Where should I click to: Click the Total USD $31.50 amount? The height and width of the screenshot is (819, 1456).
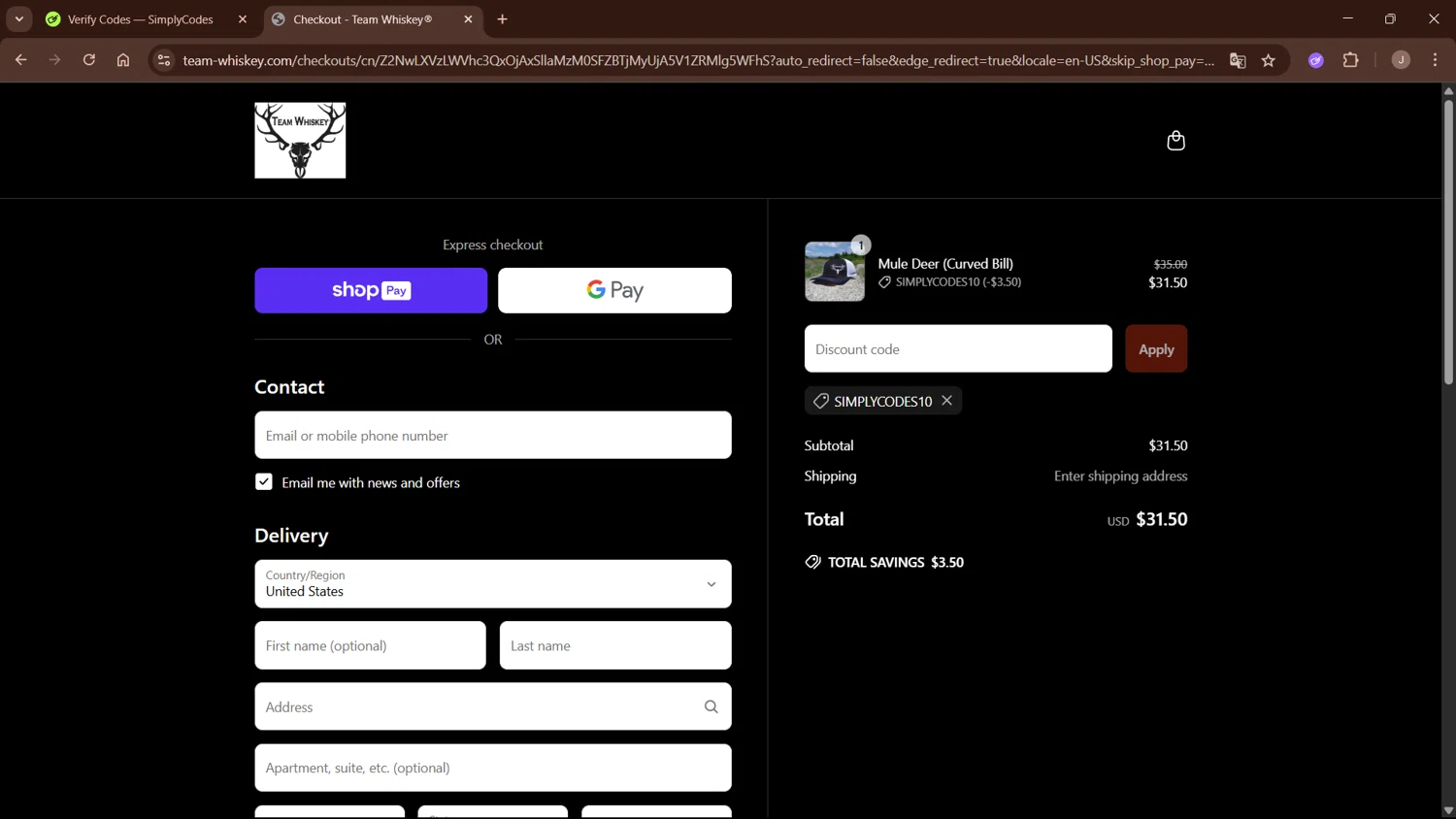tap(1147, 519)
